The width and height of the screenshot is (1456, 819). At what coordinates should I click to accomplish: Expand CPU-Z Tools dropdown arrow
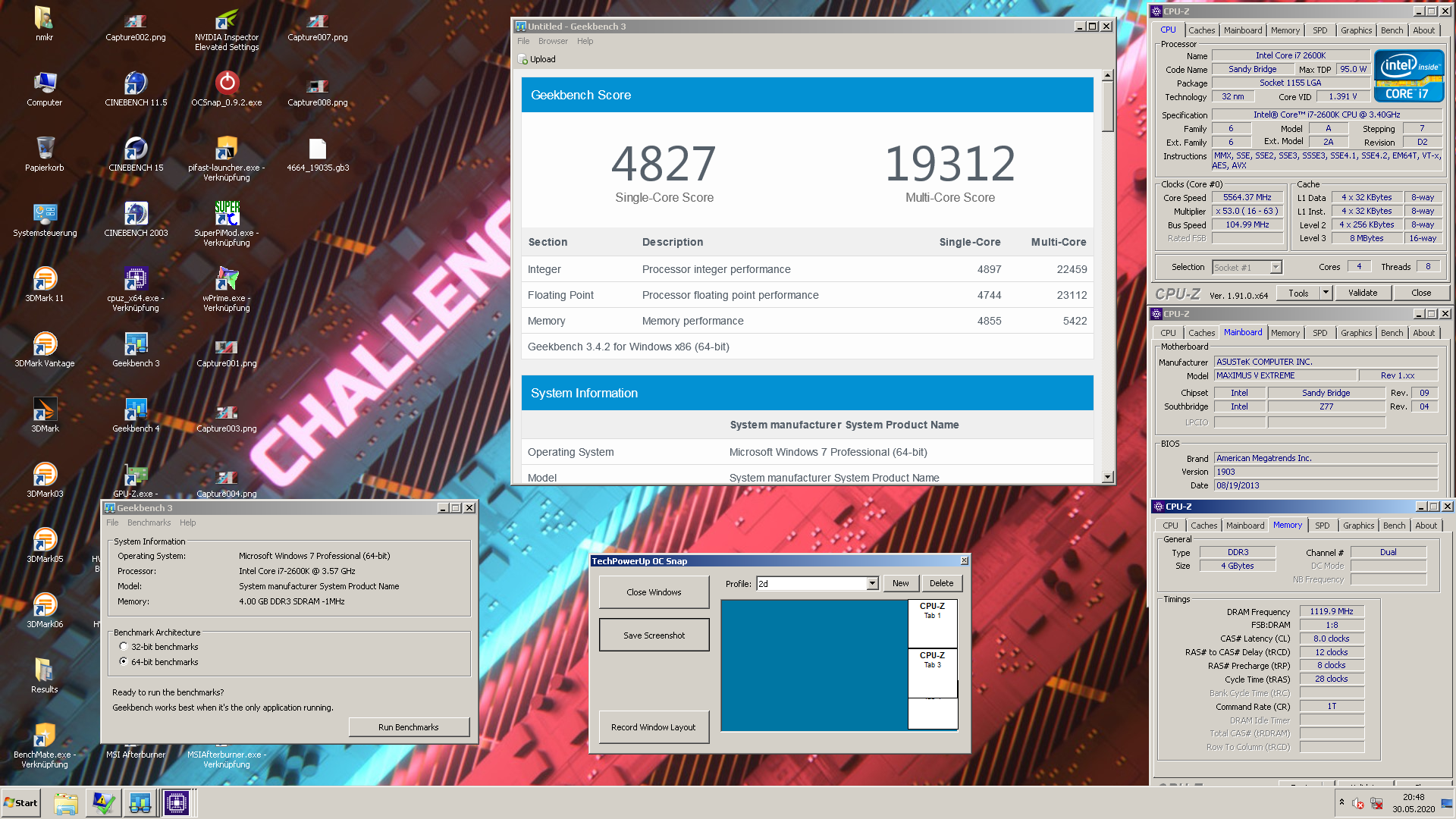click(1326, 293)
